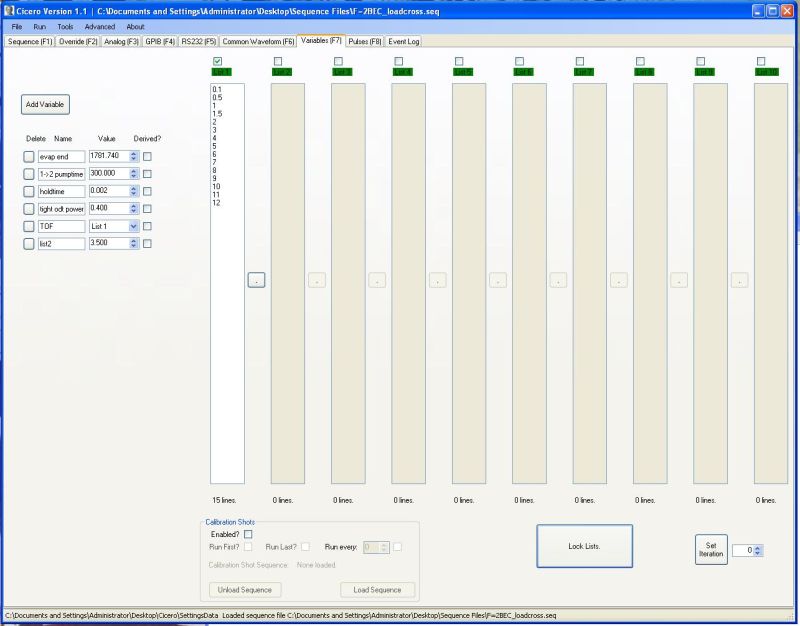Switch to the Override (F2) tab

(78, 41)
